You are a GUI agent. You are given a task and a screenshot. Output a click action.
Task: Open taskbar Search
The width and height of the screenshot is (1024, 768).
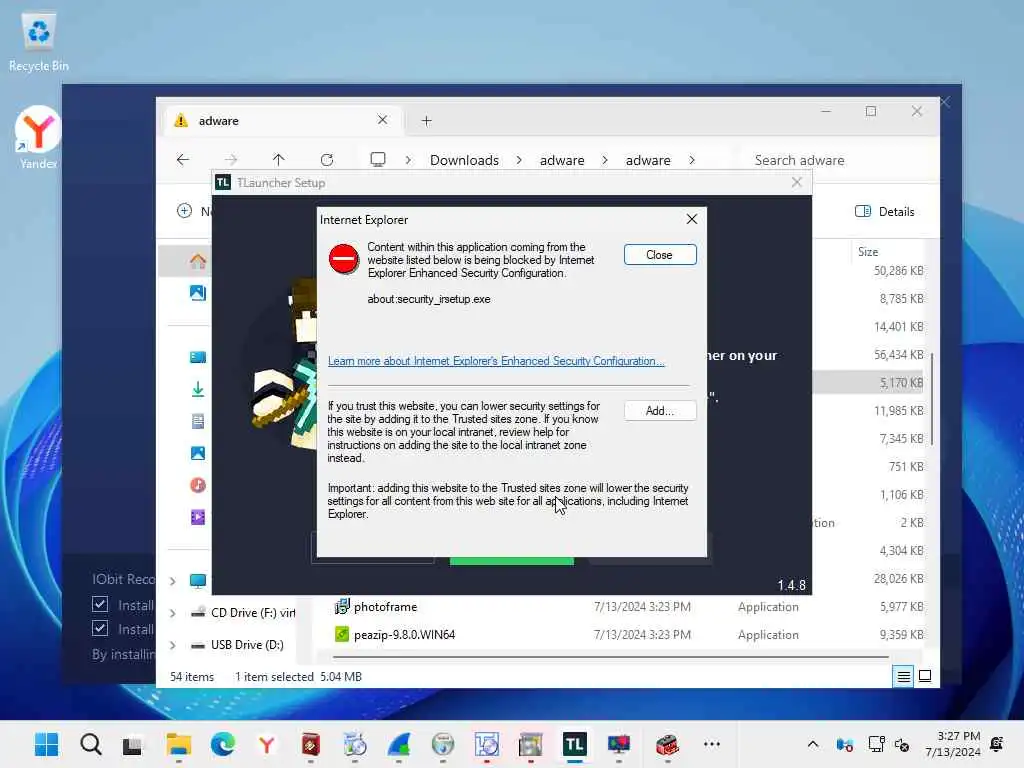[91, 744]
